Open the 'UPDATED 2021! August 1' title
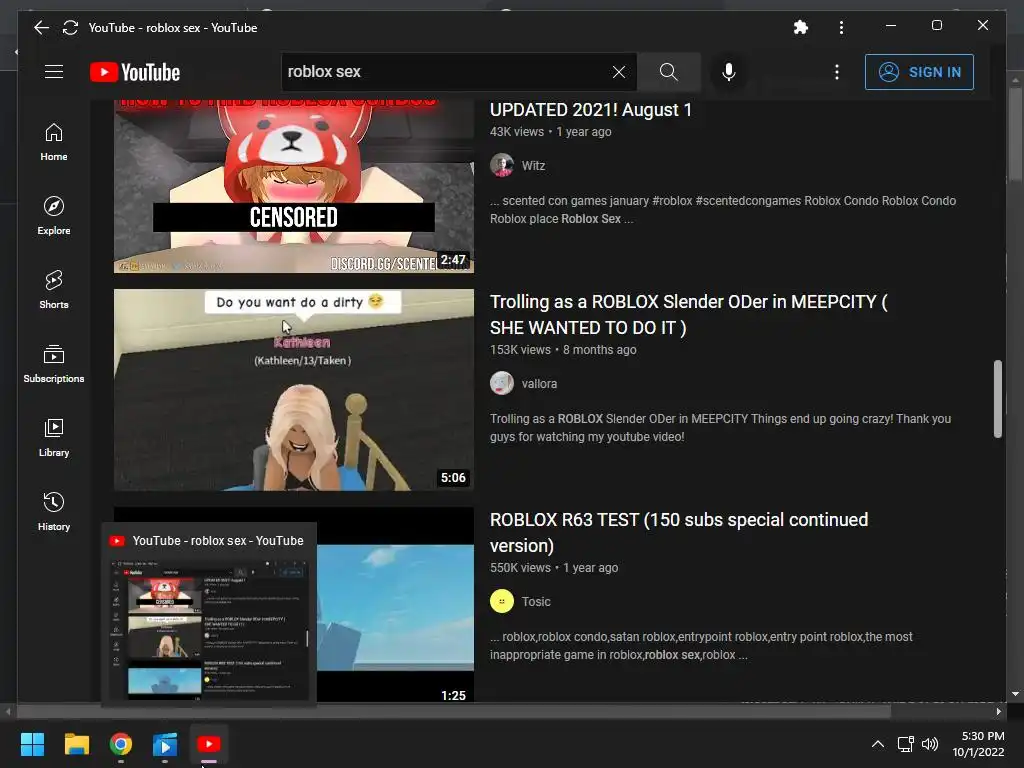This screenshot has height=768, width=1024. 591,110
